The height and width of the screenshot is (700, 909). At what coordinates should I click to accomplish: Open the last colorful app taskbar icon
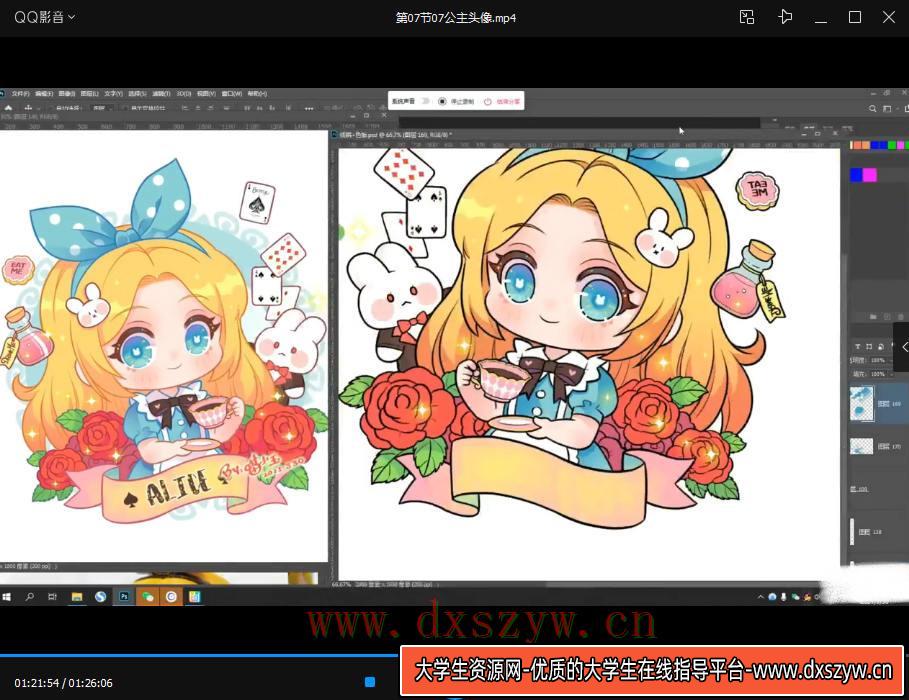[x=194, y=596]
